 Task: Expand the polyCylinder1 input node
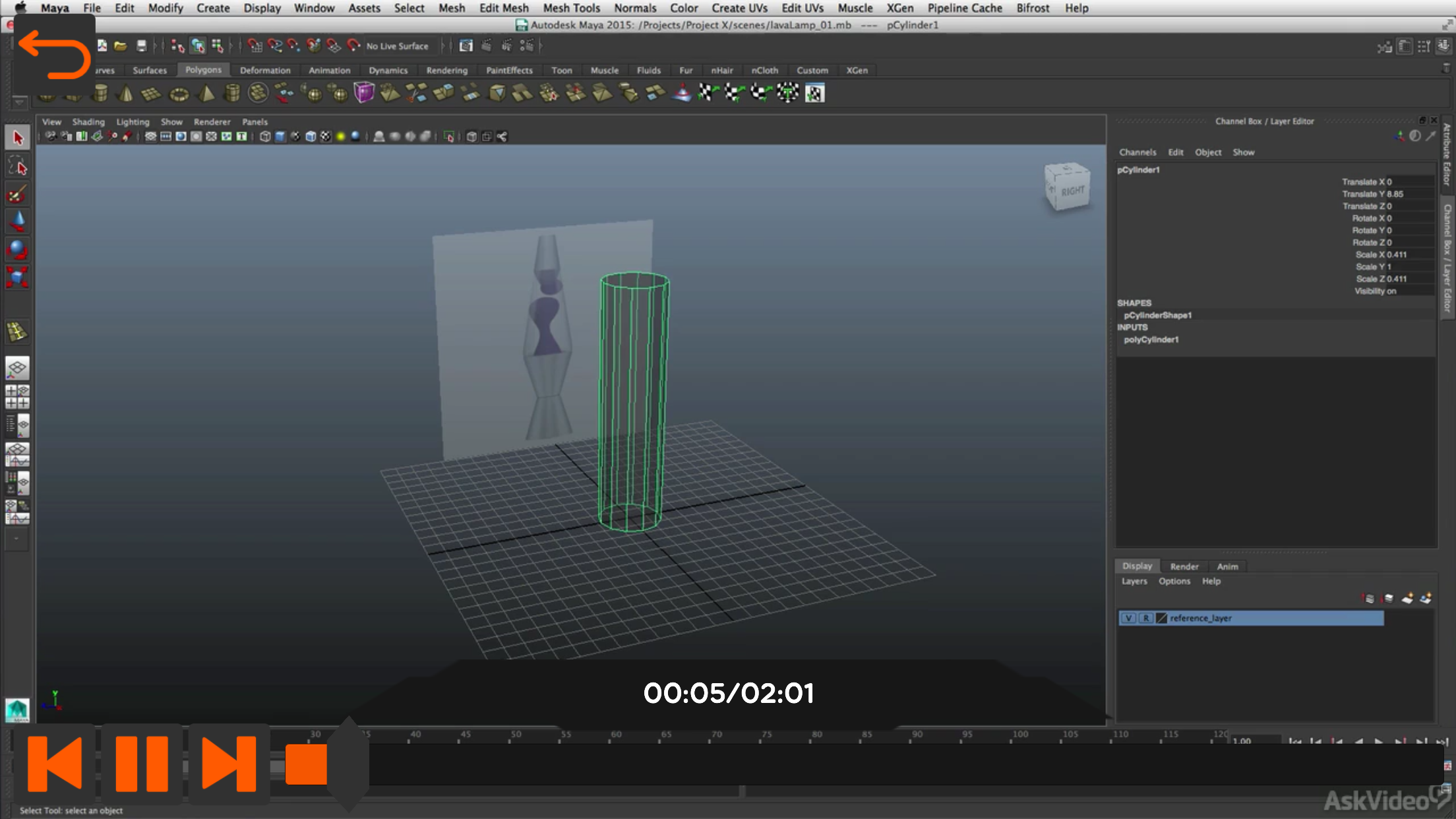click(x=1151, y=340)
